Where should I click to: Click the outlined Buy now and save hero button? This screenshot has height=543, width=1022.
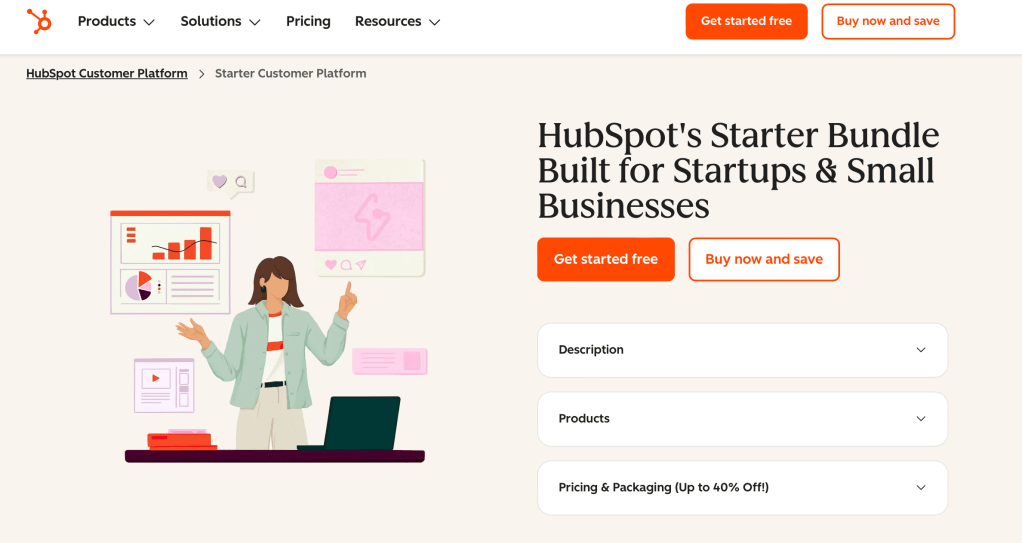click(764, 259)
